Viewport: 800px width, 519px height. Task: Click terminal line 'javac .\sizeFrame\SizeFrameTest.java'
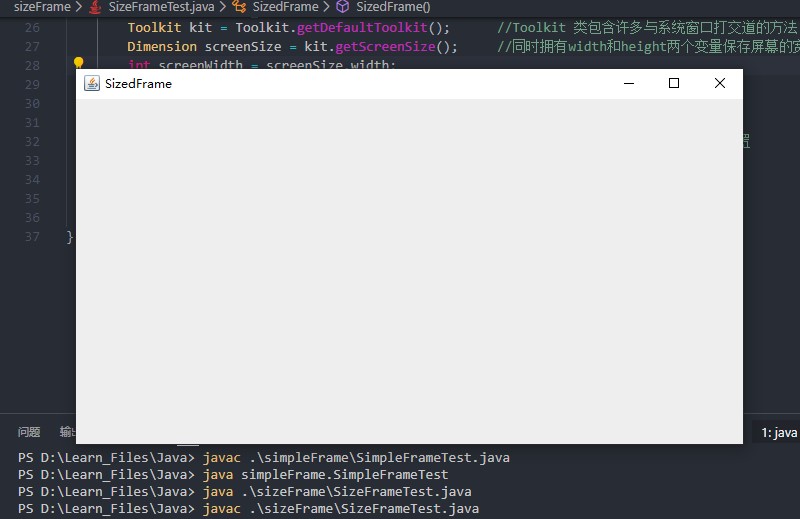(341, 509)
